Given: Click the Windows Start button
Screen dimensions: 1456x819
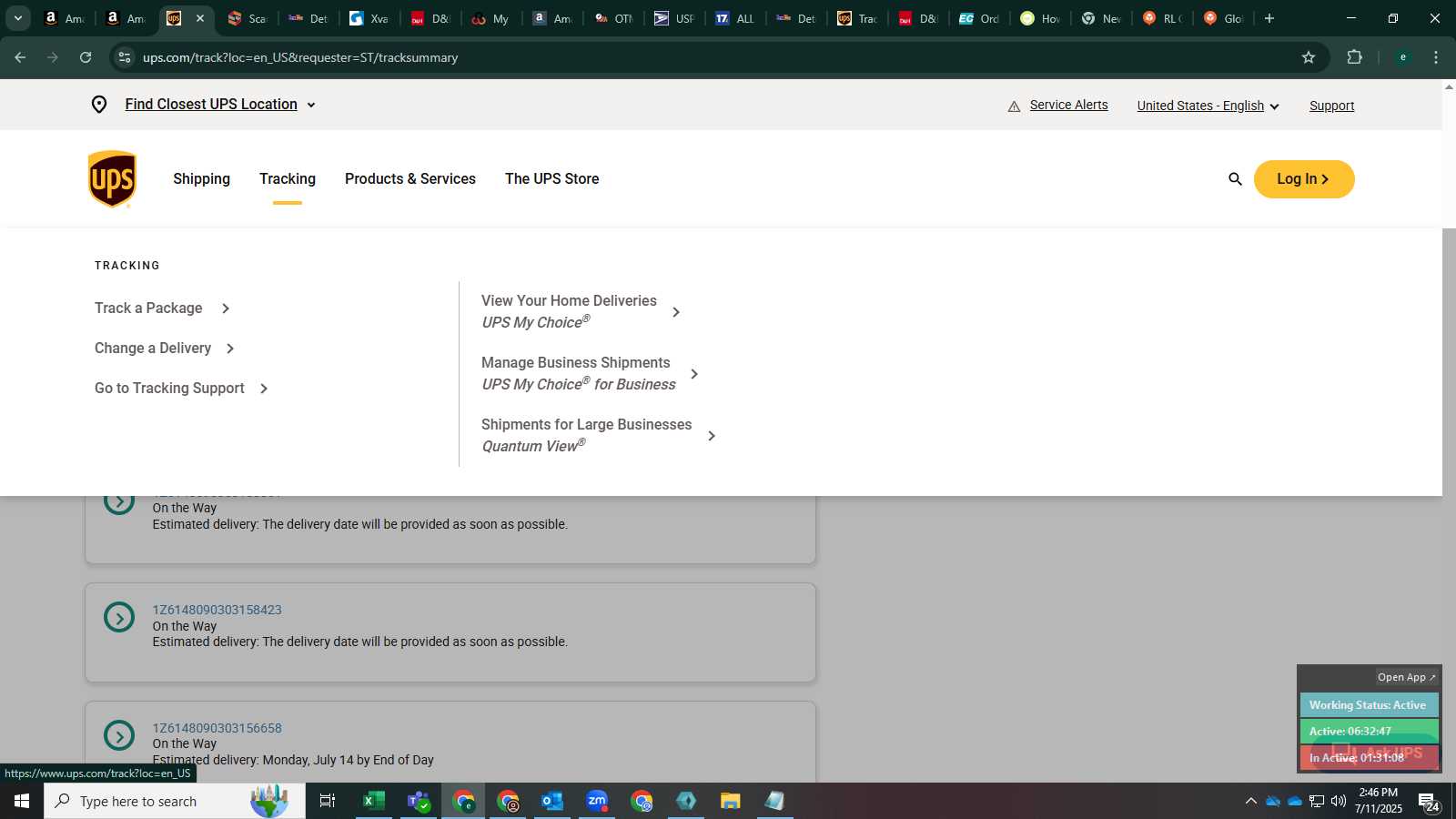Looking at the screenshot, I should [x=22, y=801].
